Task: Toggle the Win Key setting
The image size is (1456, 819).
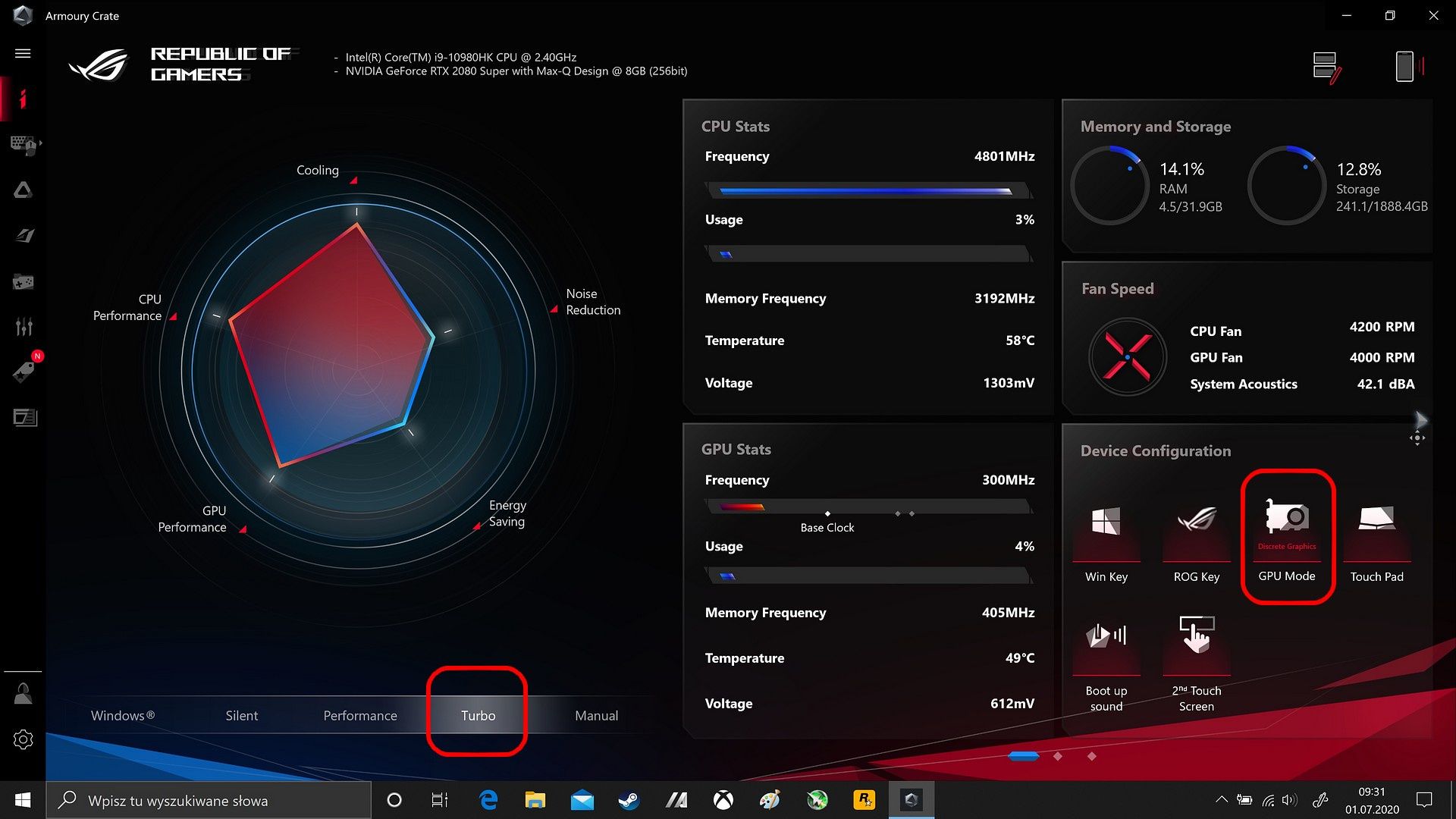Action: [x=1106, y=542]
